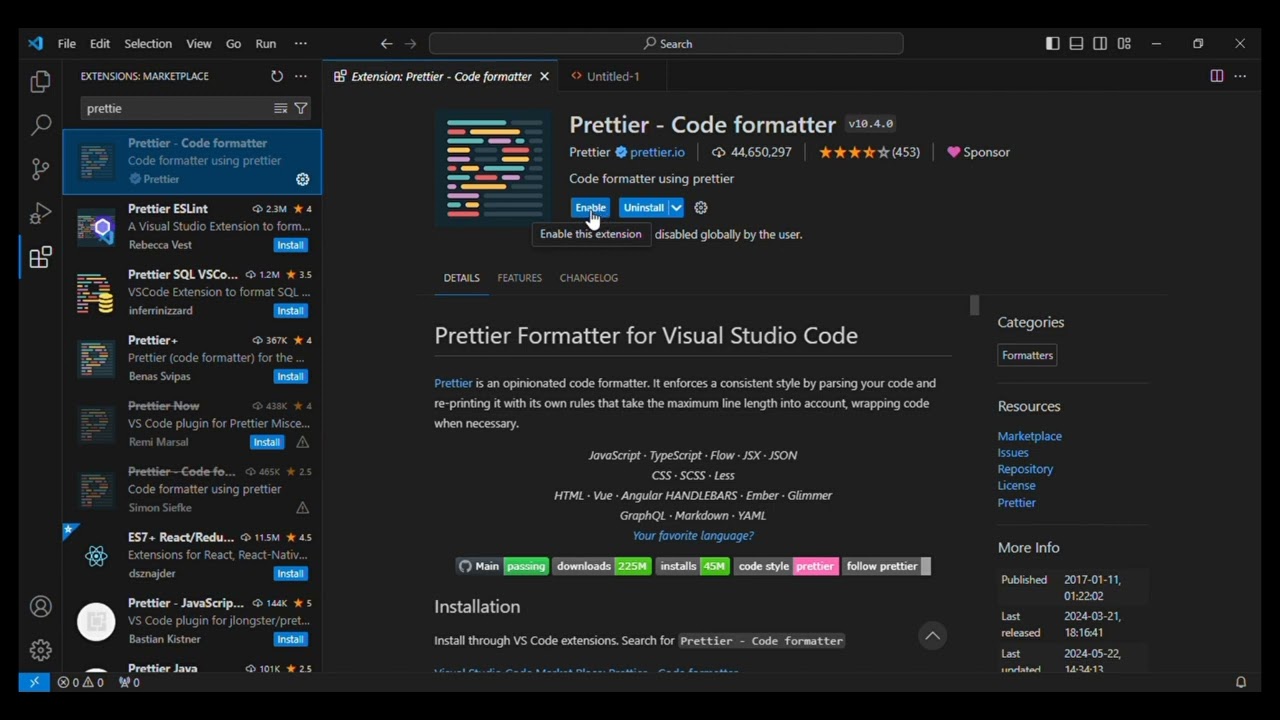The width and height of the screenshot is (1280, 720).
Task: Open the Selection menu
Action: (x=148, y=44)
